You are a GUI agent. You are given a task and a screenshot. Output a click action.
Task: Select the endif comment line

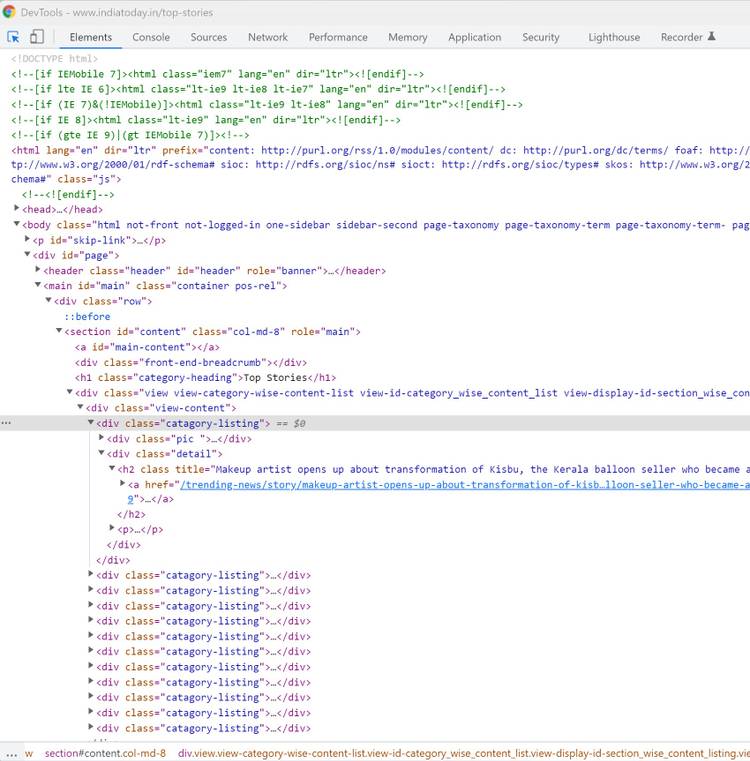click(68, 195)
